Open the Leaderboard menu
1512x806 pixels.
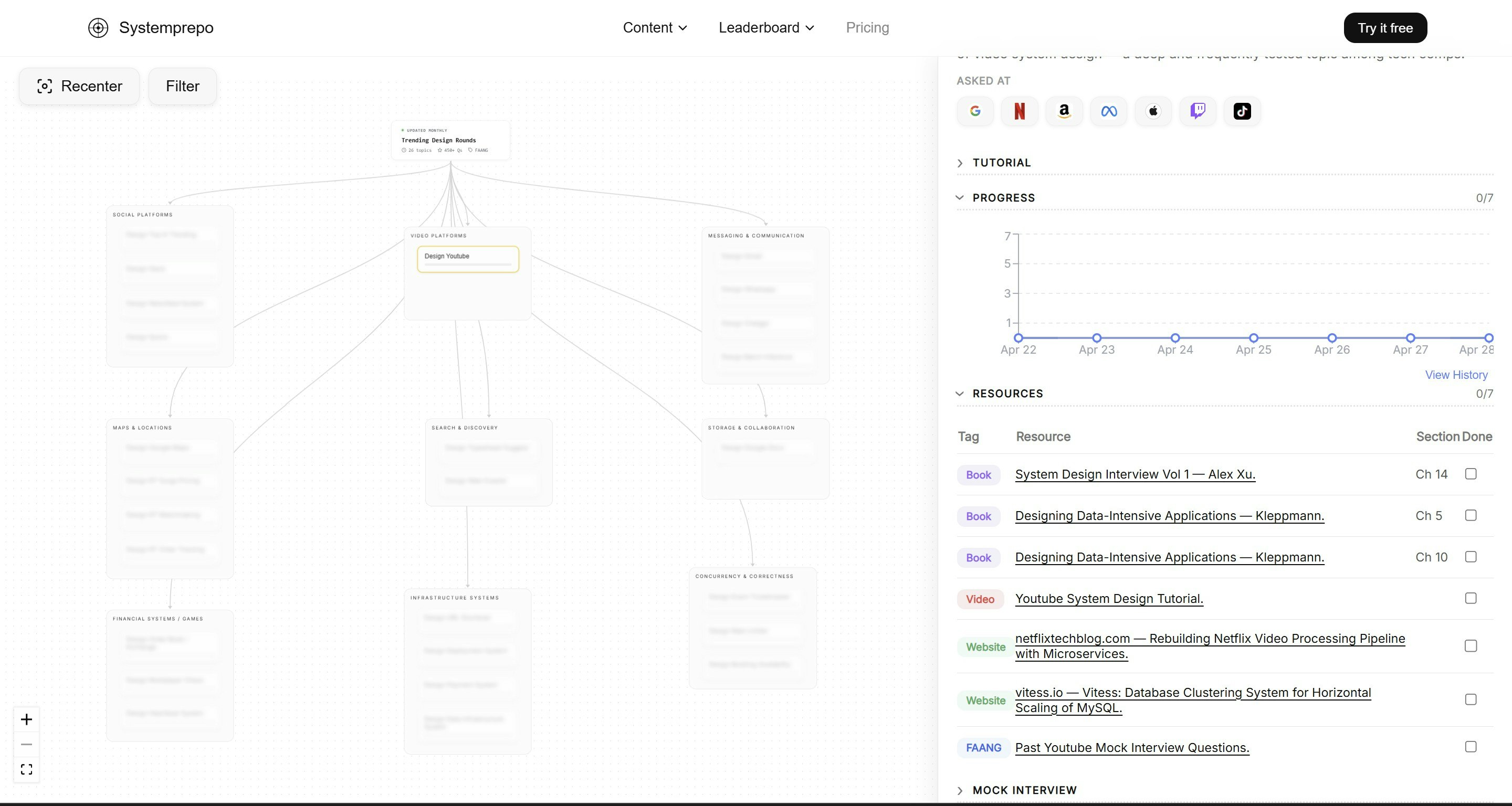(x=765, y=28)
